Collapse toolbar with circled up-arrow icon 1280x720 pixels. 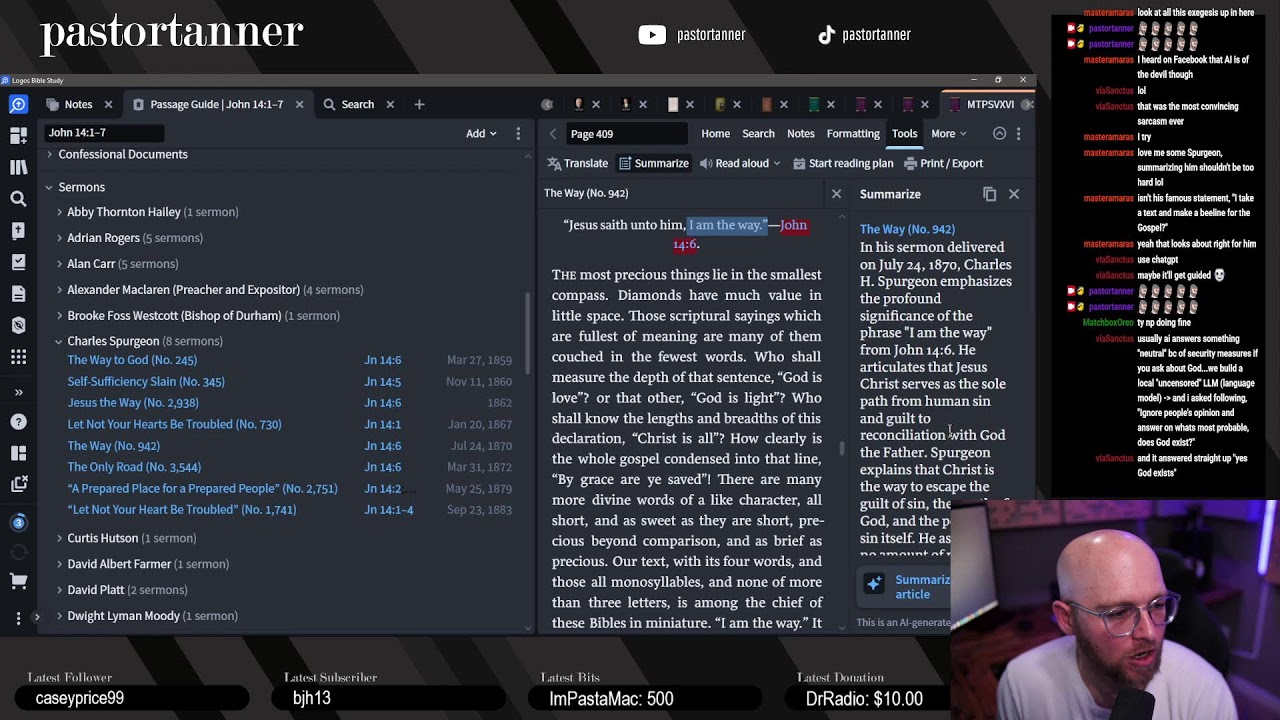(999, 134)
